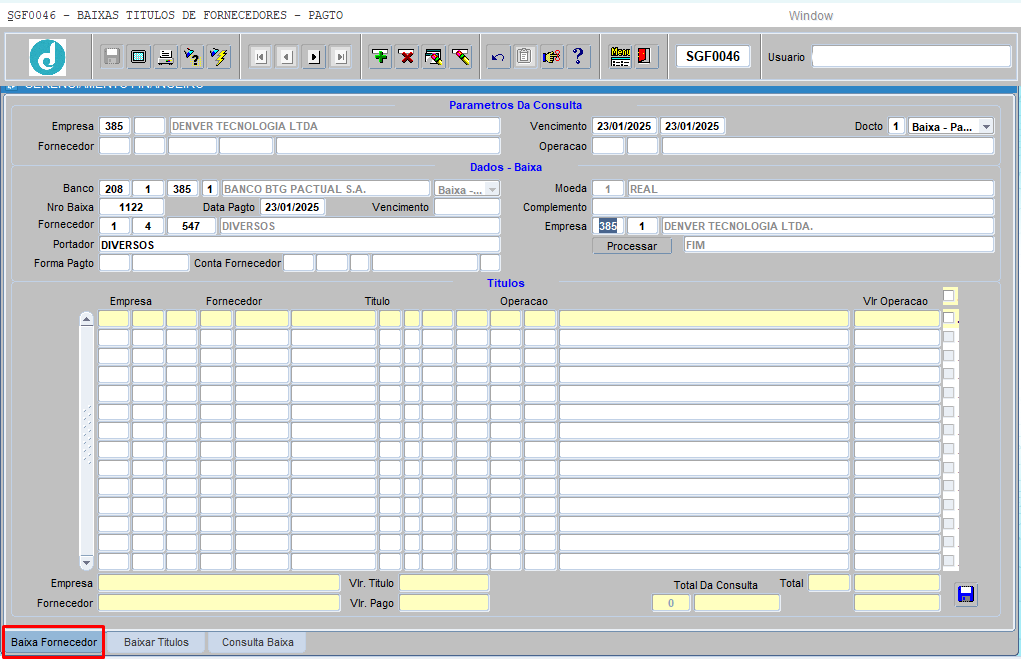
Task: Go to next record toolbar button
Action: coord(314,57)
